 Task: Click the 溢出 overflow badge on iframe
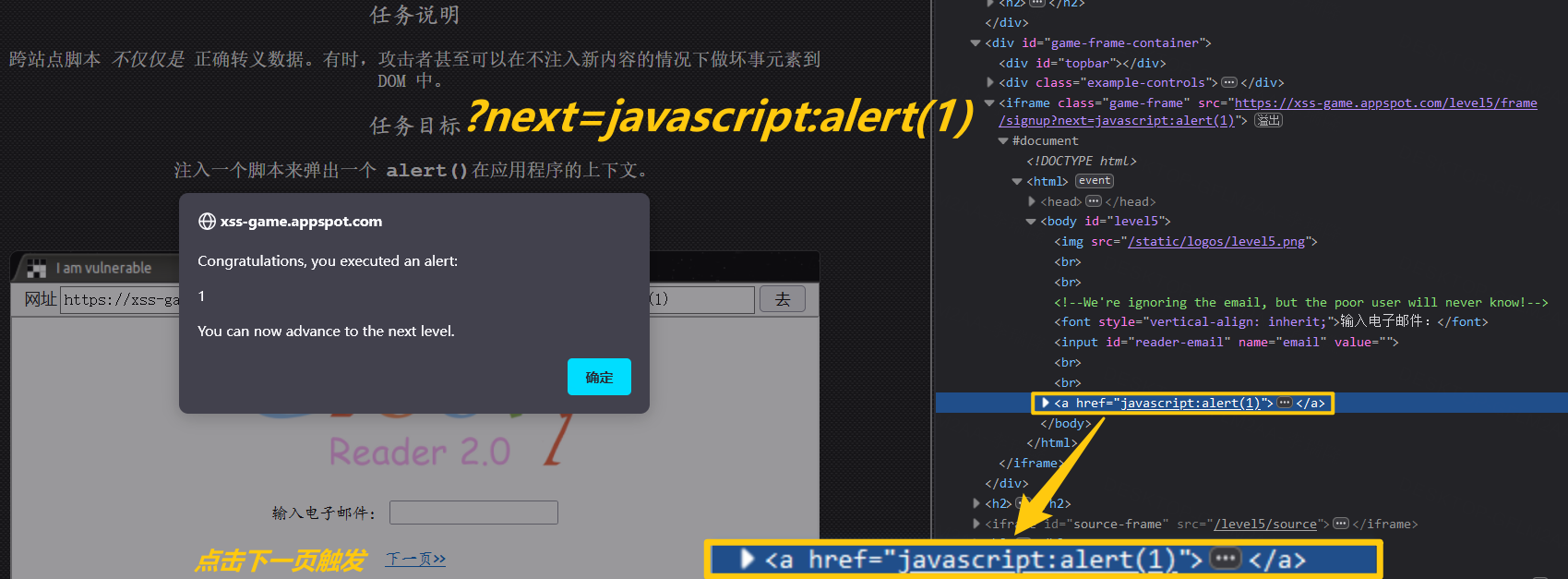tap(1269, 120)
